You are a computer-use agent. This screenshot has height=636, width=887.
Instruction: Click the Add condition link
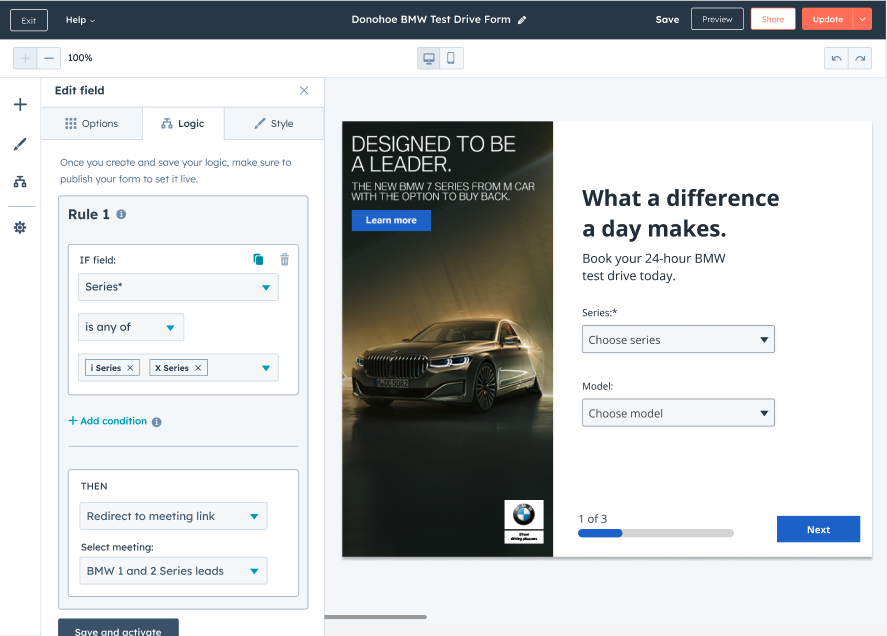coord(107,421)
